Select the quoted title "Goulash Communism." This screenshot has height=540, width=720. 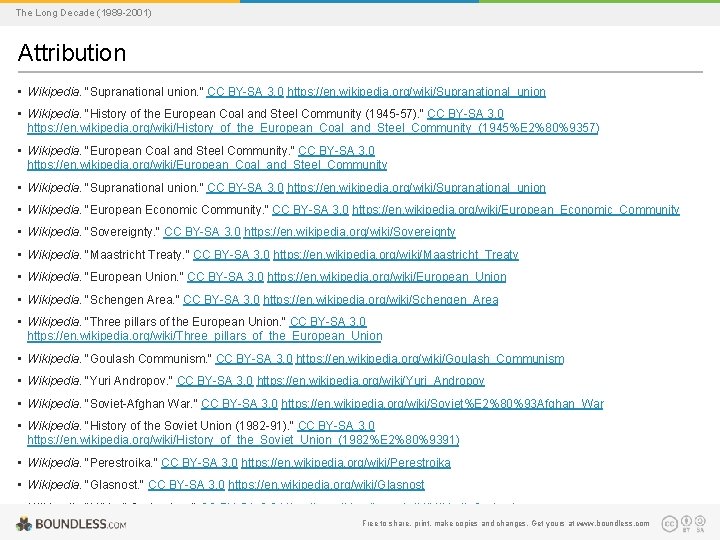coord(148,359)
